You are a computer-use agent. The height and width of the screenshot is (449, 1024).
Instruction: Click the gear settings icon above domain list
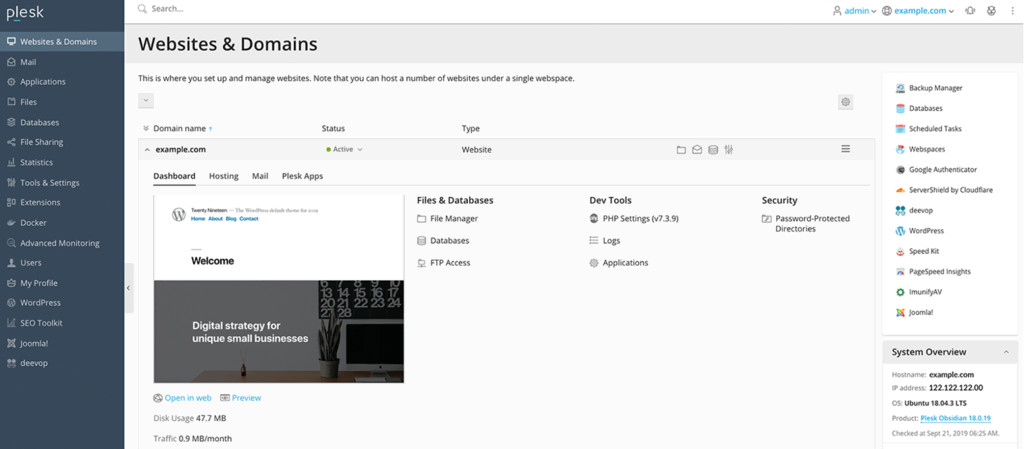coord(846,102)
